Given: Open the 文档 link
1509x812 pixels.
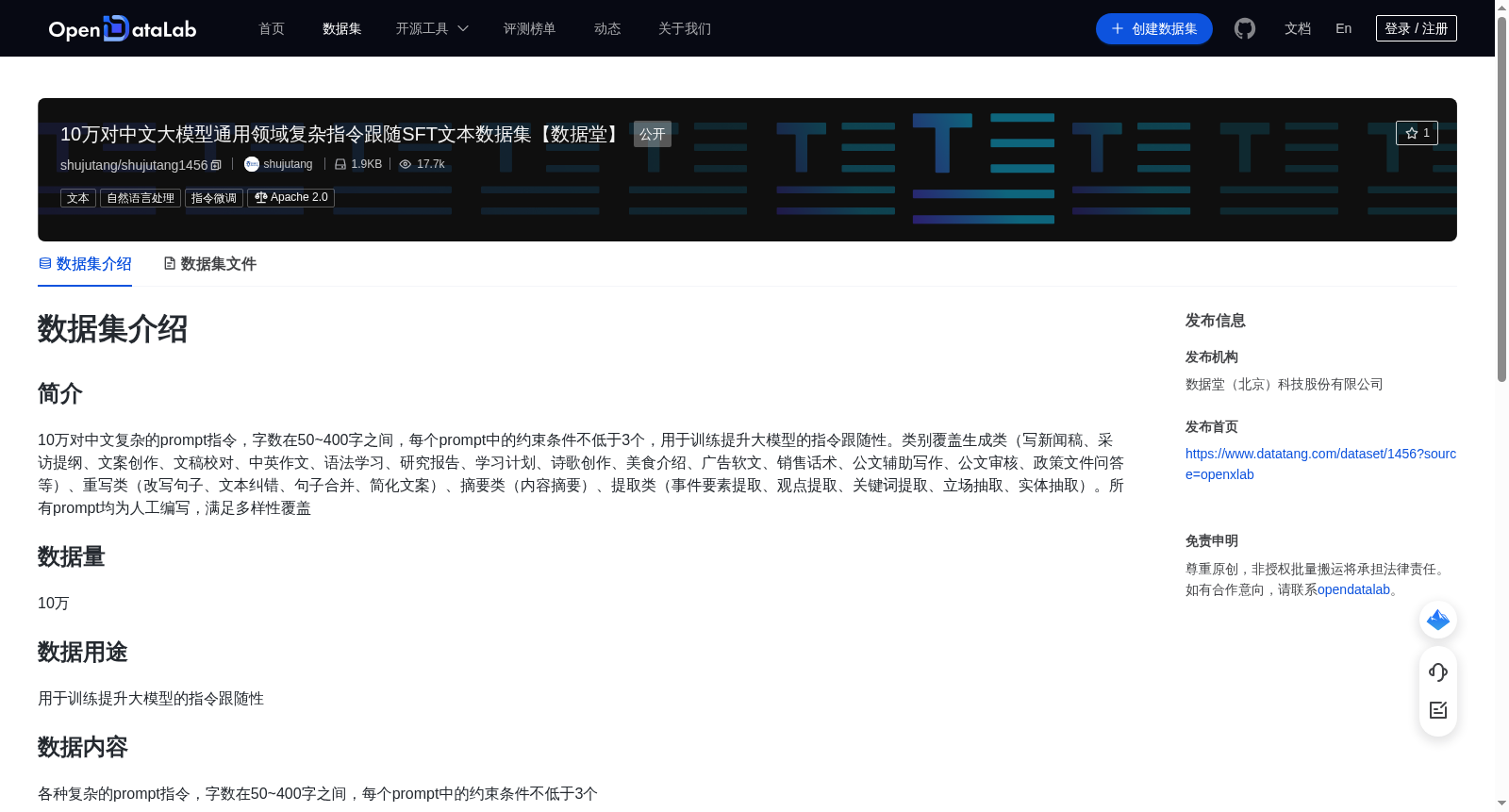Looking at the screenshot, I should point(1298,28).
